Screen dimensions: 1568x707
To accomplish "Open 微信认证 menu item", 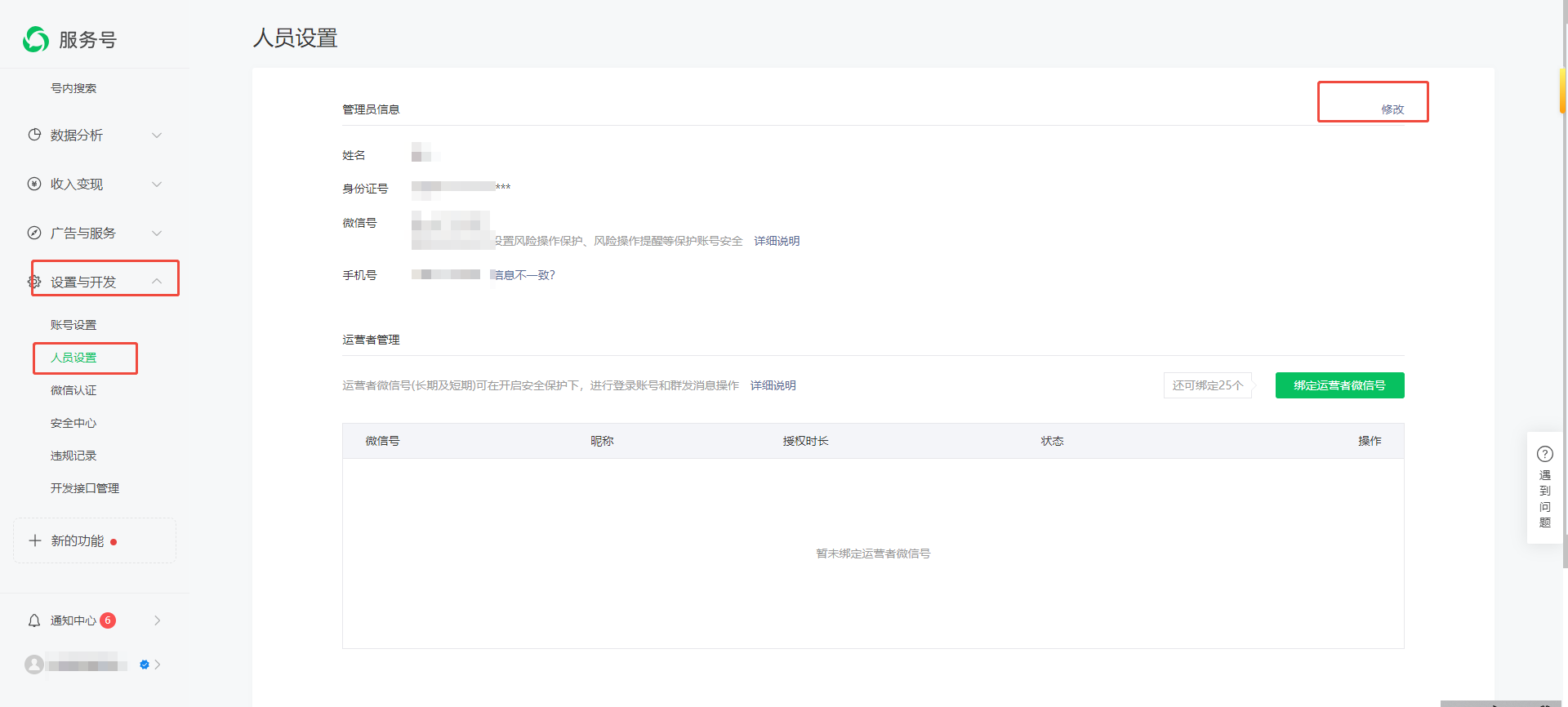I will point(73,390).
